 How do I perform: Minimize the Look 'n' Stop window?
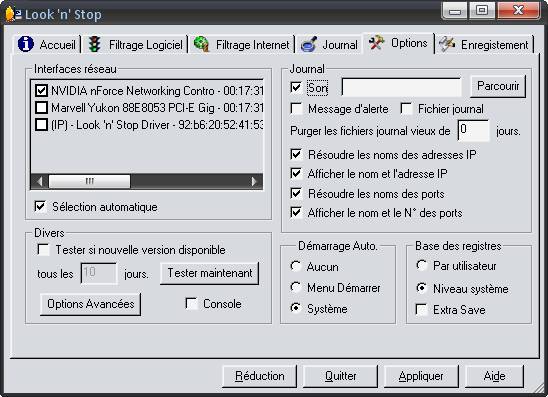[455, 11]
